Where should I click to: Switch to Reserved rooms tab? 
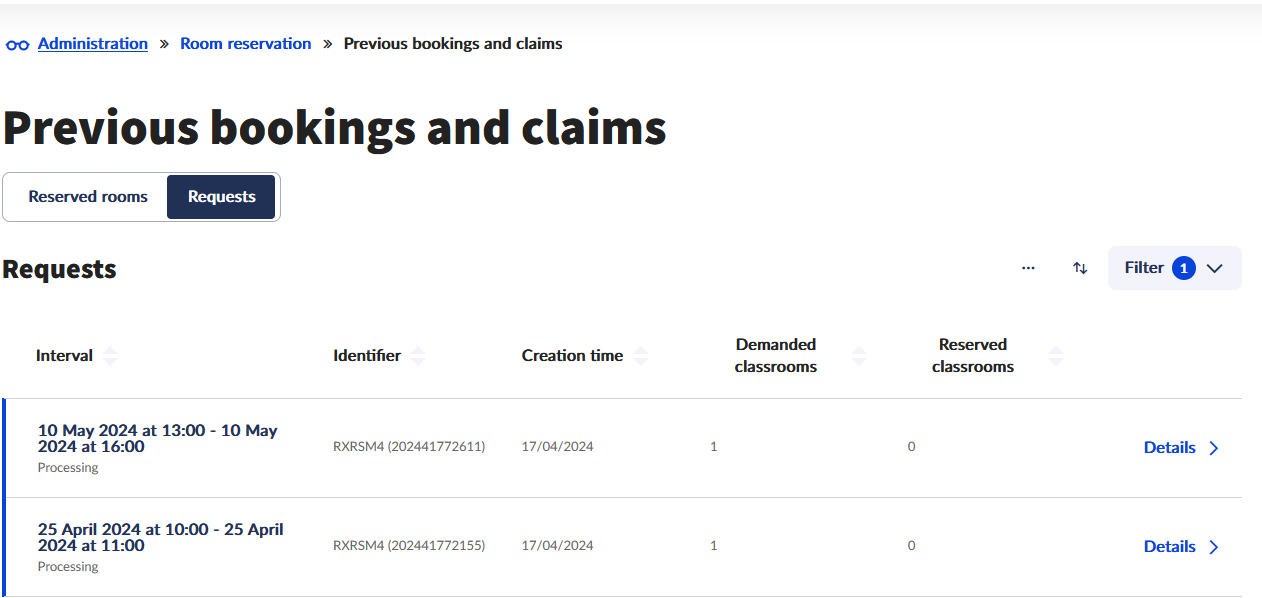(x=88, y=196)
